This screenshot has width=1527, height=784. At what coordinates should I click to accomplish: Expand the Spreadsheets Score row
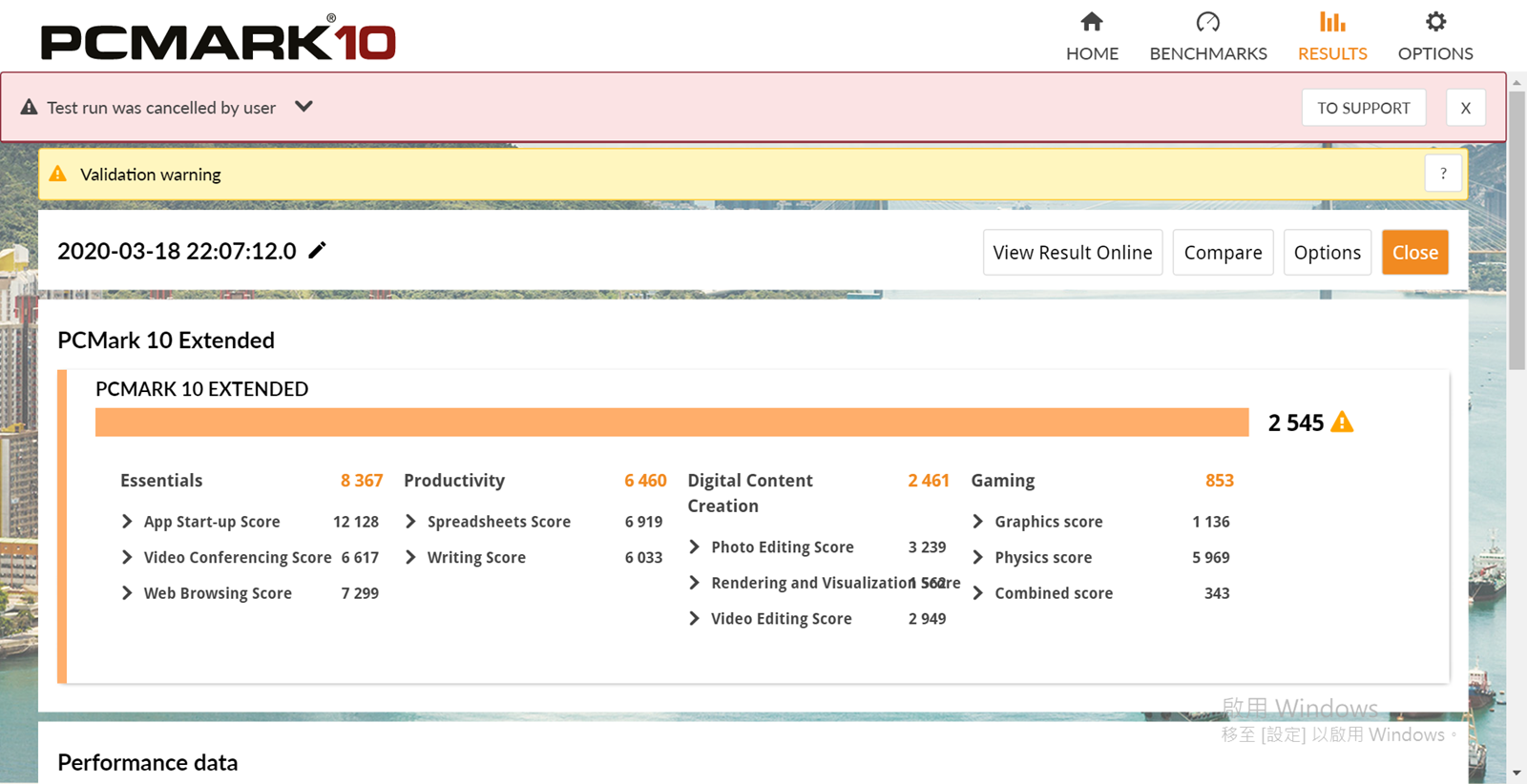tap(410, 522)
